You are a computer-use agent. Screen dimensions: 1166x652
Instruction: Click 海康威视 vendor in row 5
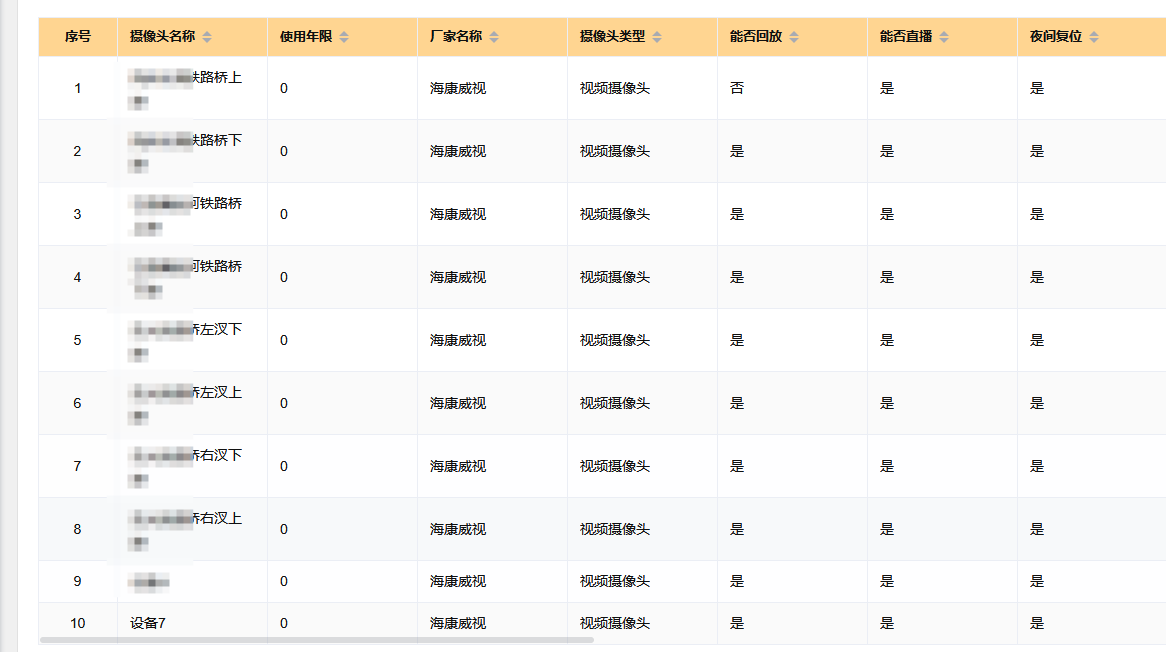pyautogui.click(x=458, y=340)
